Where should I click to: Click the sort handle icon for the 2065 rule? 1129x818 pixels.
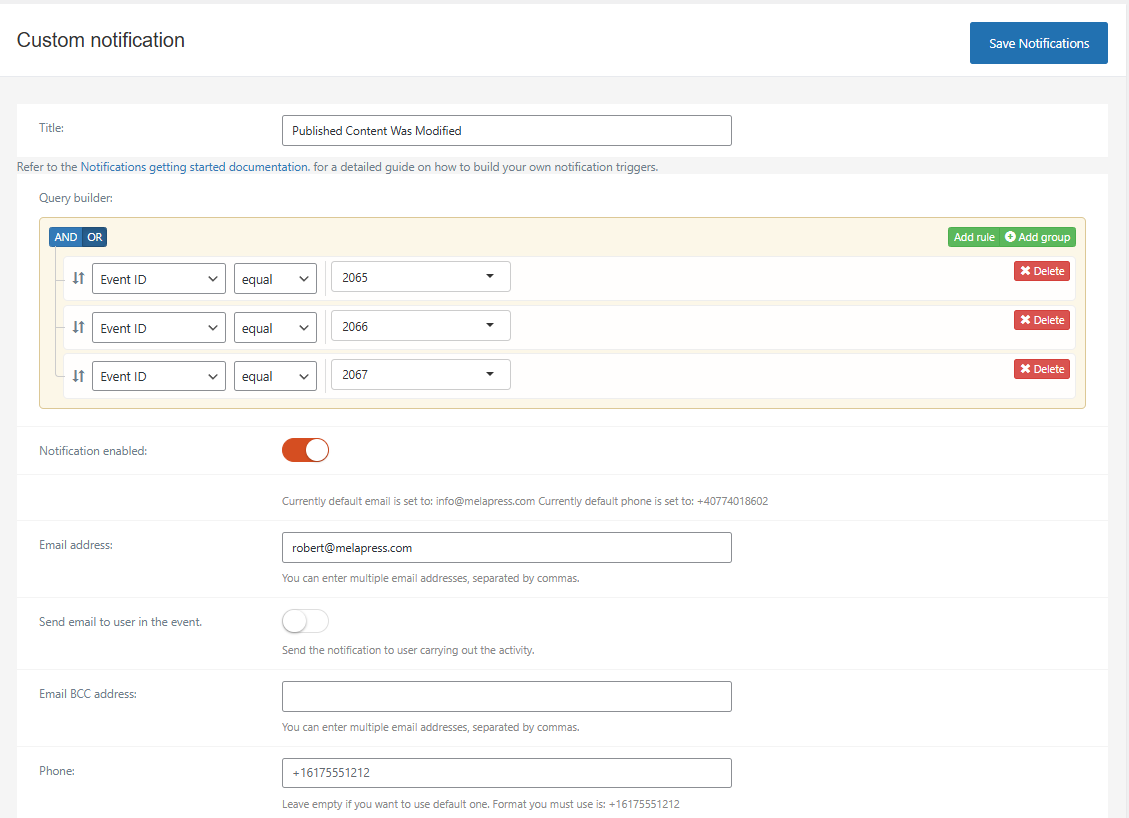point(78,278)
